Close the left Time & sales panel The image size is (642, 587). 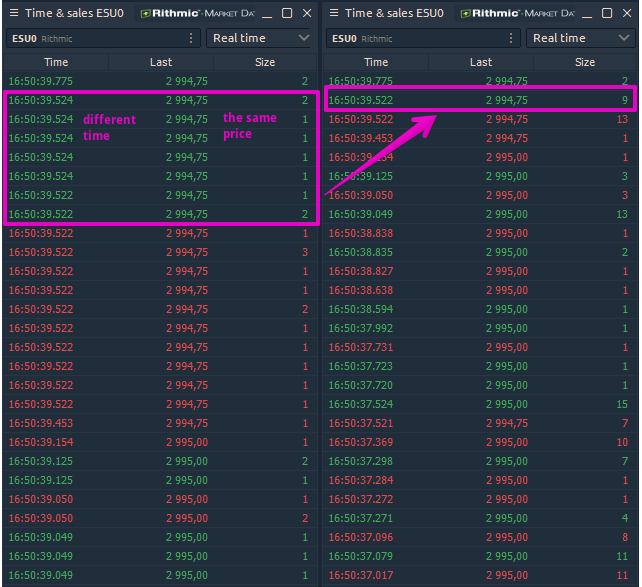(x=307, y=13)
